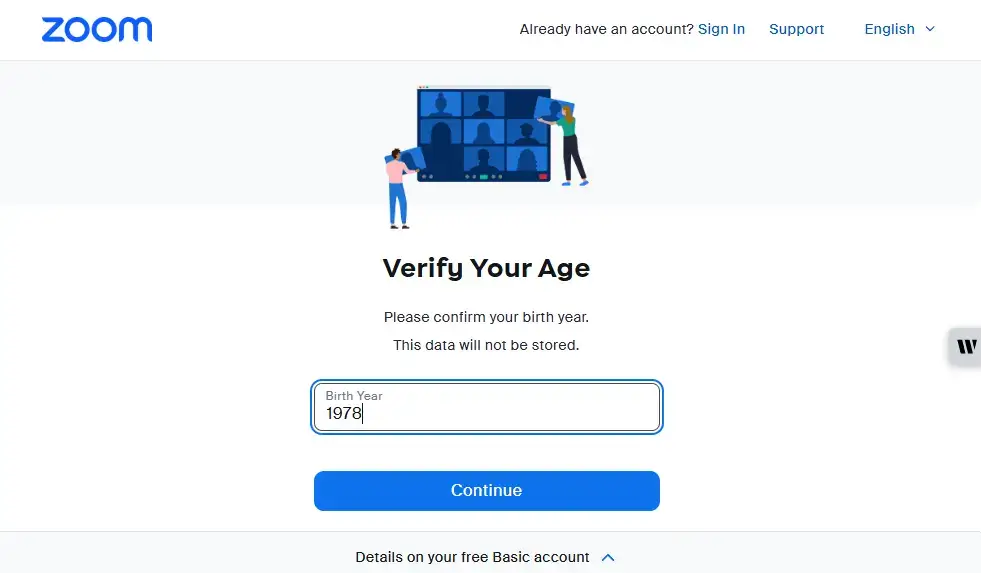Click the video meeting grid illustration
Screen dimensions: 981x573
point(484,133)
